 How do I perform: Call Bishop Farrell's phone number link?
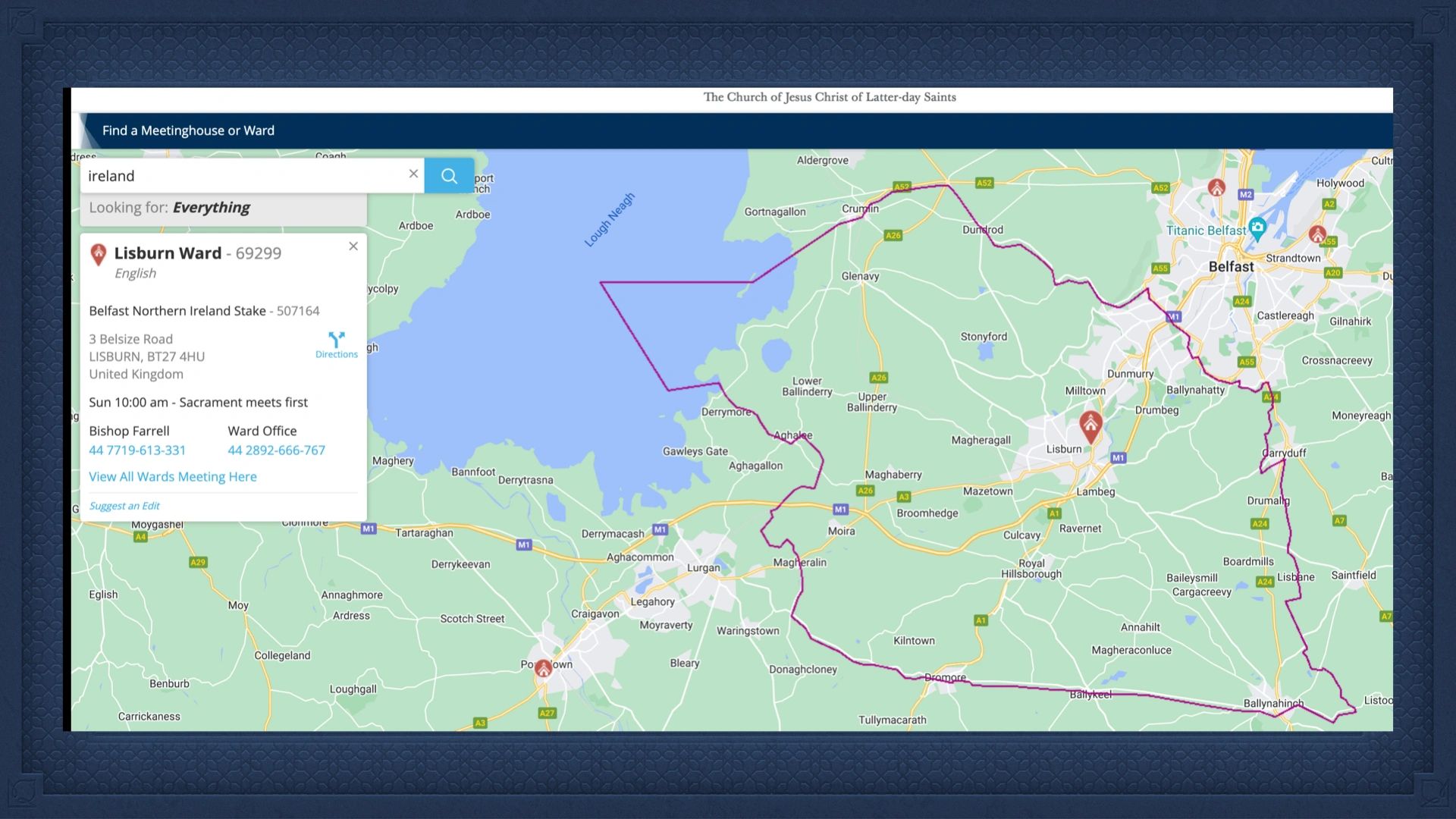(x=137, y=450)
